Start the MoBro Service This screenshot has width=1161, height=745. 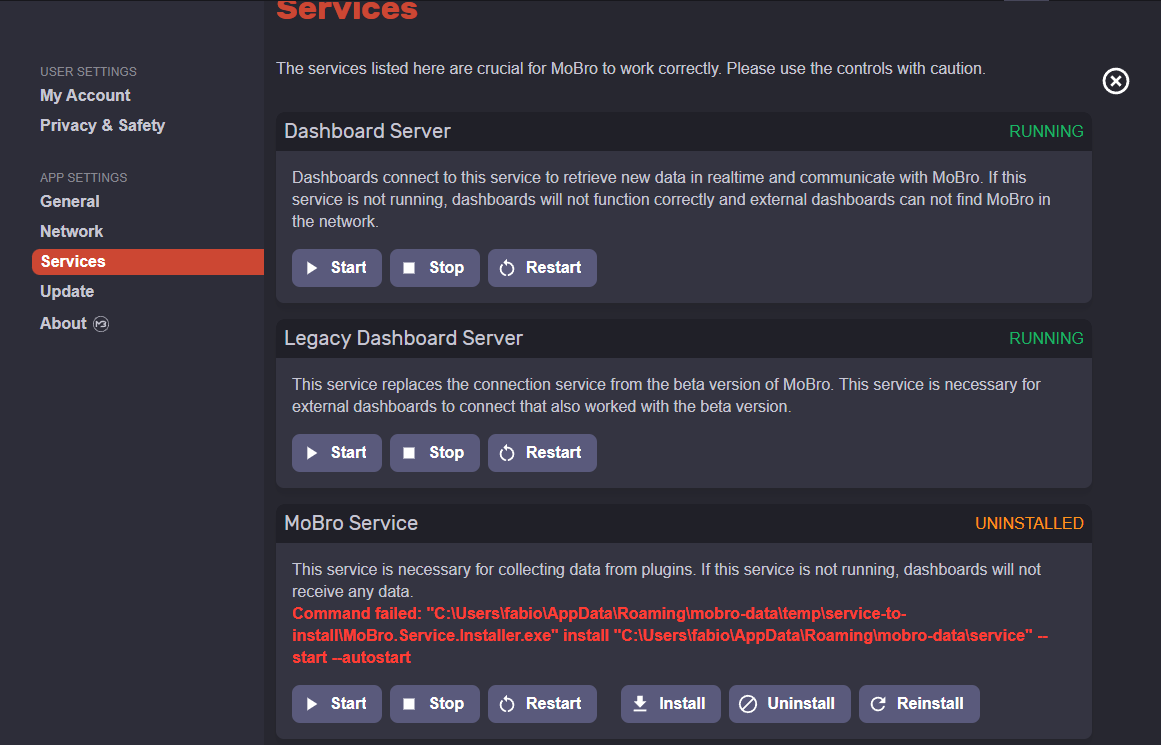337,704
